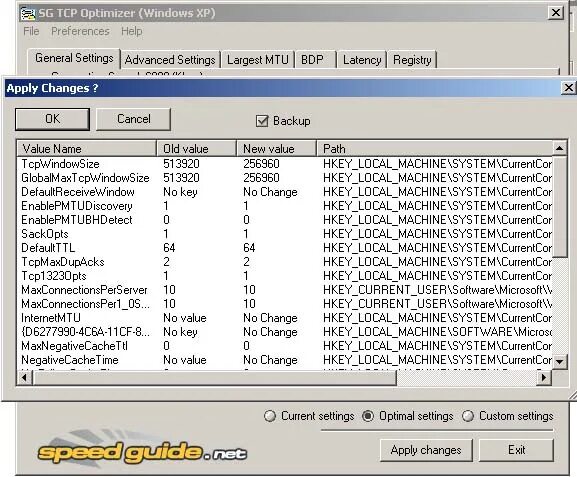Viewport: 577px width, 477px height.
Task: Select the Custom settings radio button
Action: coord(468,416)
